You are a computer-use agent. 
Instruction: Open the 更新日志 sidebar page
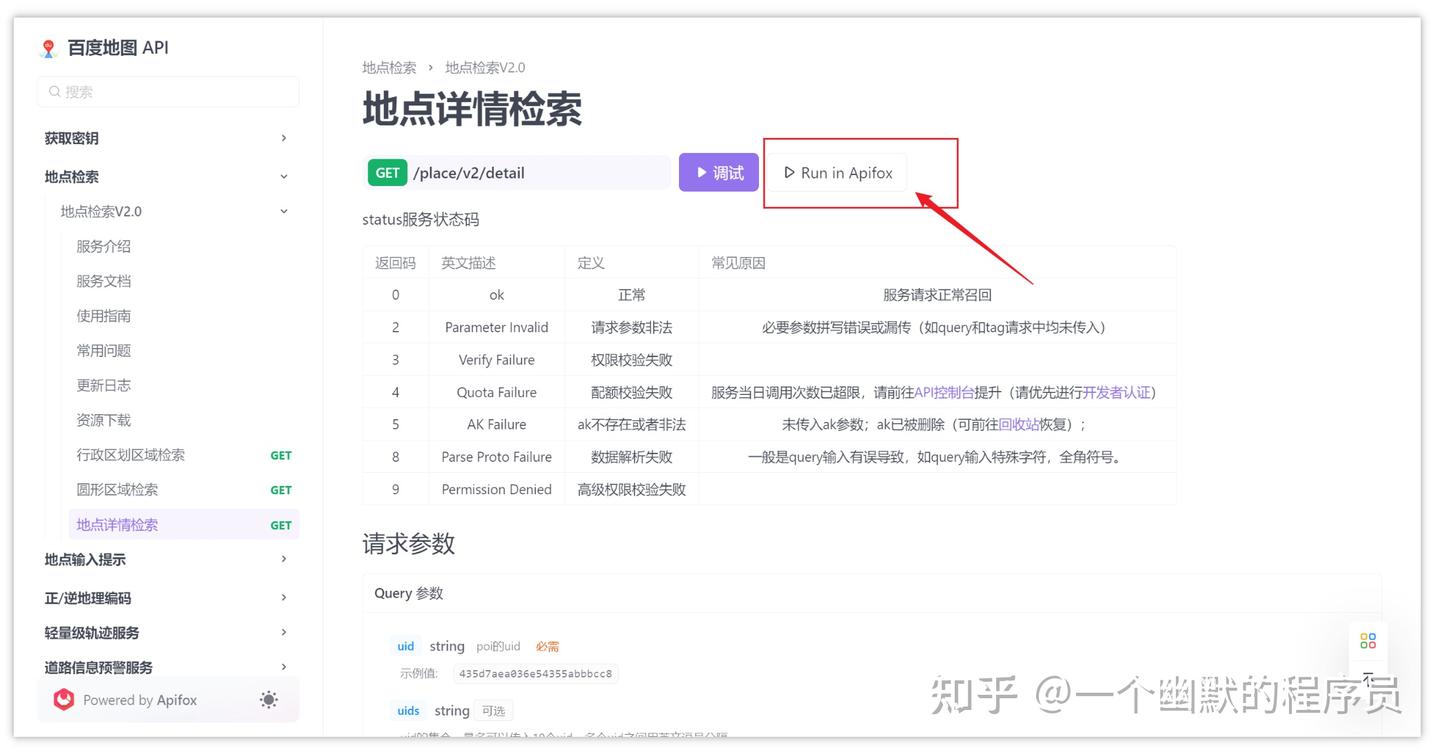coord(103,385)
